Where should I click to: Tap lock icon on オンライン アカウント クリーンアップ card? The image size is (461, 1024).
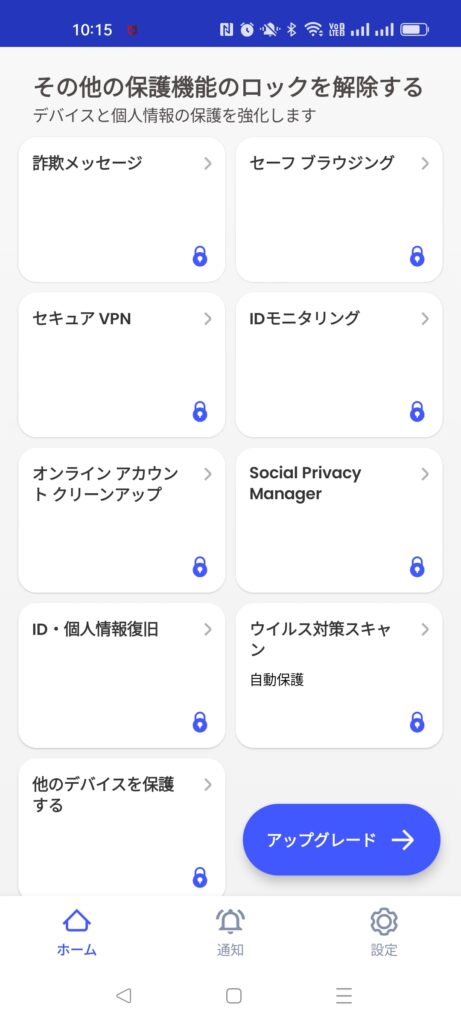pos(200,567)
